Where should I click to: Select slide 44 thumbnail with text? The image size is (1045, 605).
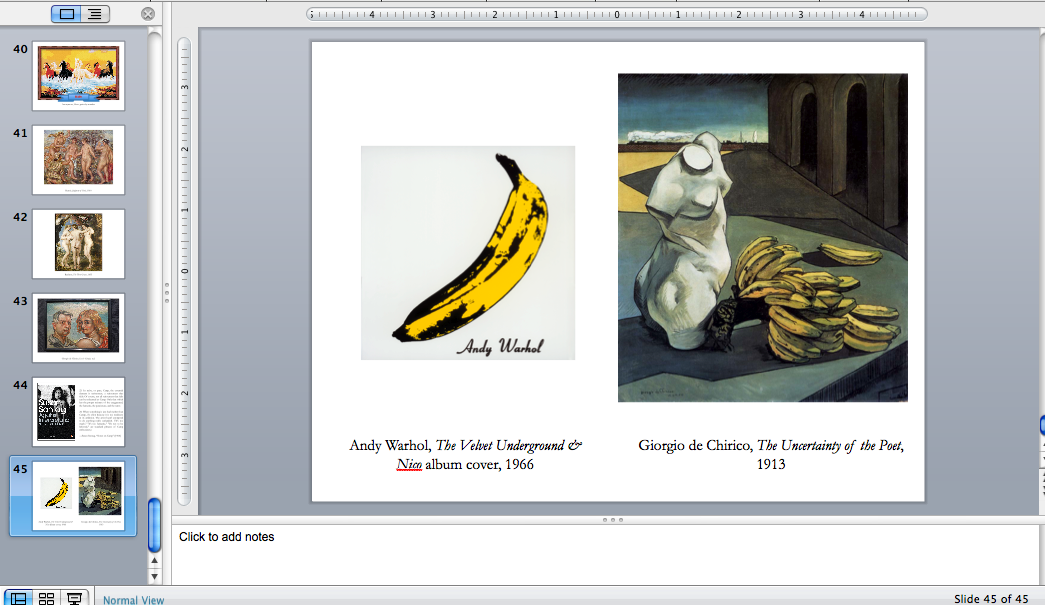click(x=79, y=412)
